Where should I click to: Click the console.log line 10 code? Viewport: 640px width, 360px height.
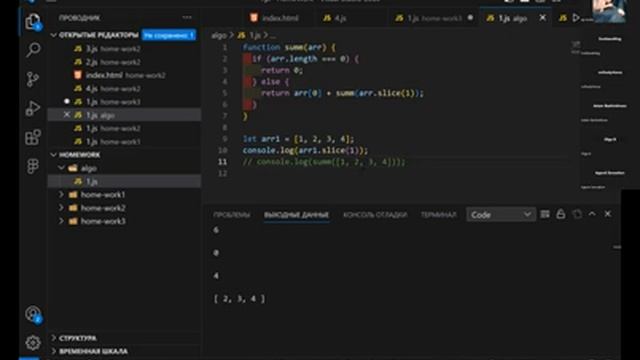point(305,150)
